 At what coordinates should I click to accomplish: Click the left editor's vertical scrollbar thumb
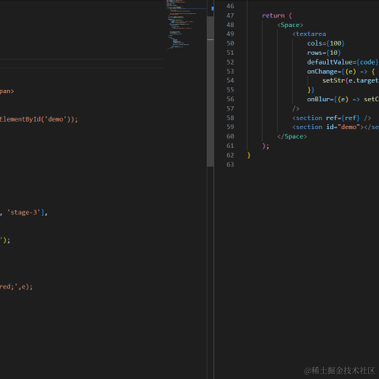pos(210,91)
